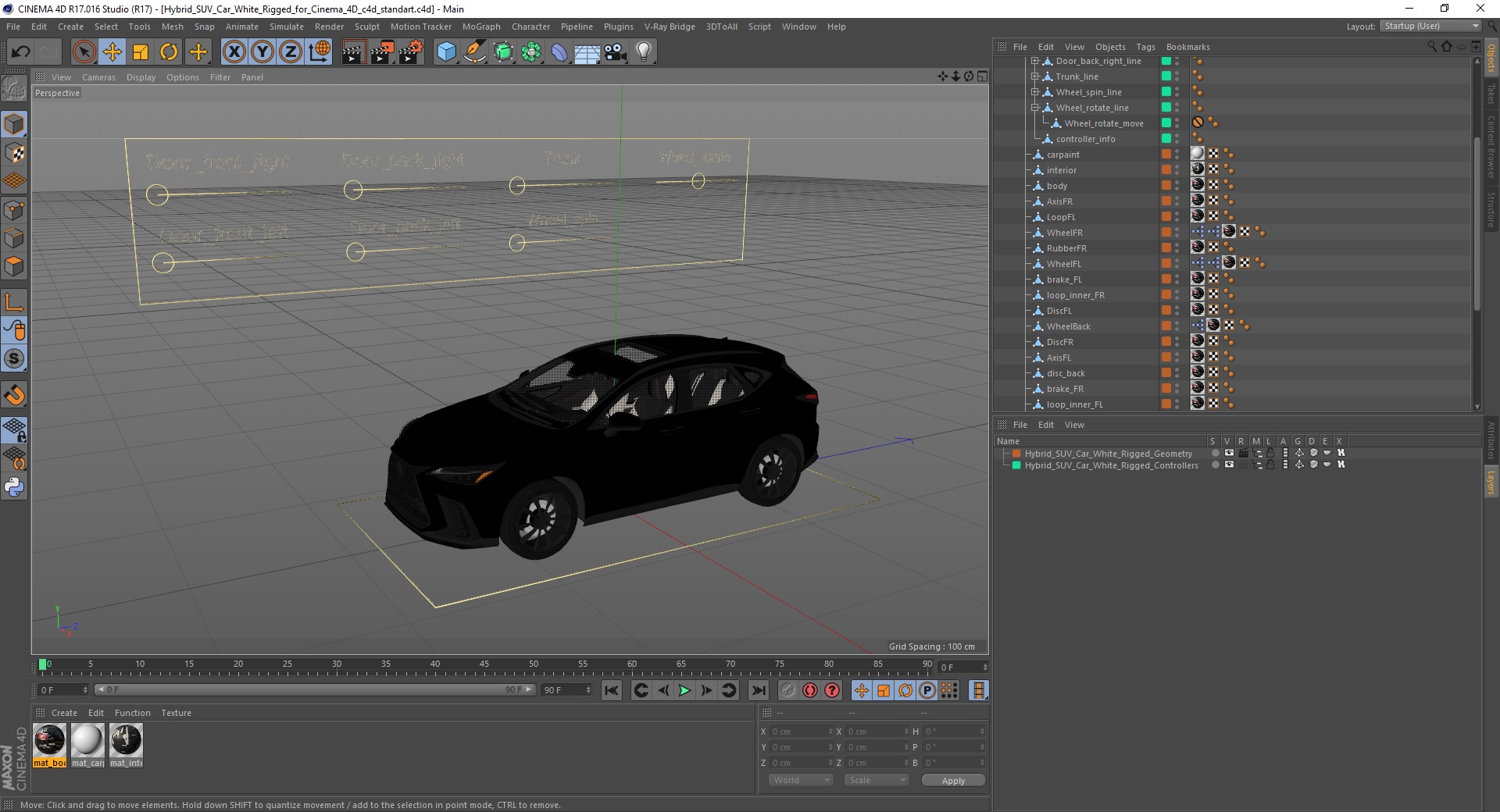The width and height of the screenshot is (1500, 812).
Task: Open Material Manager Texture menu
Action: pos(176,713)
